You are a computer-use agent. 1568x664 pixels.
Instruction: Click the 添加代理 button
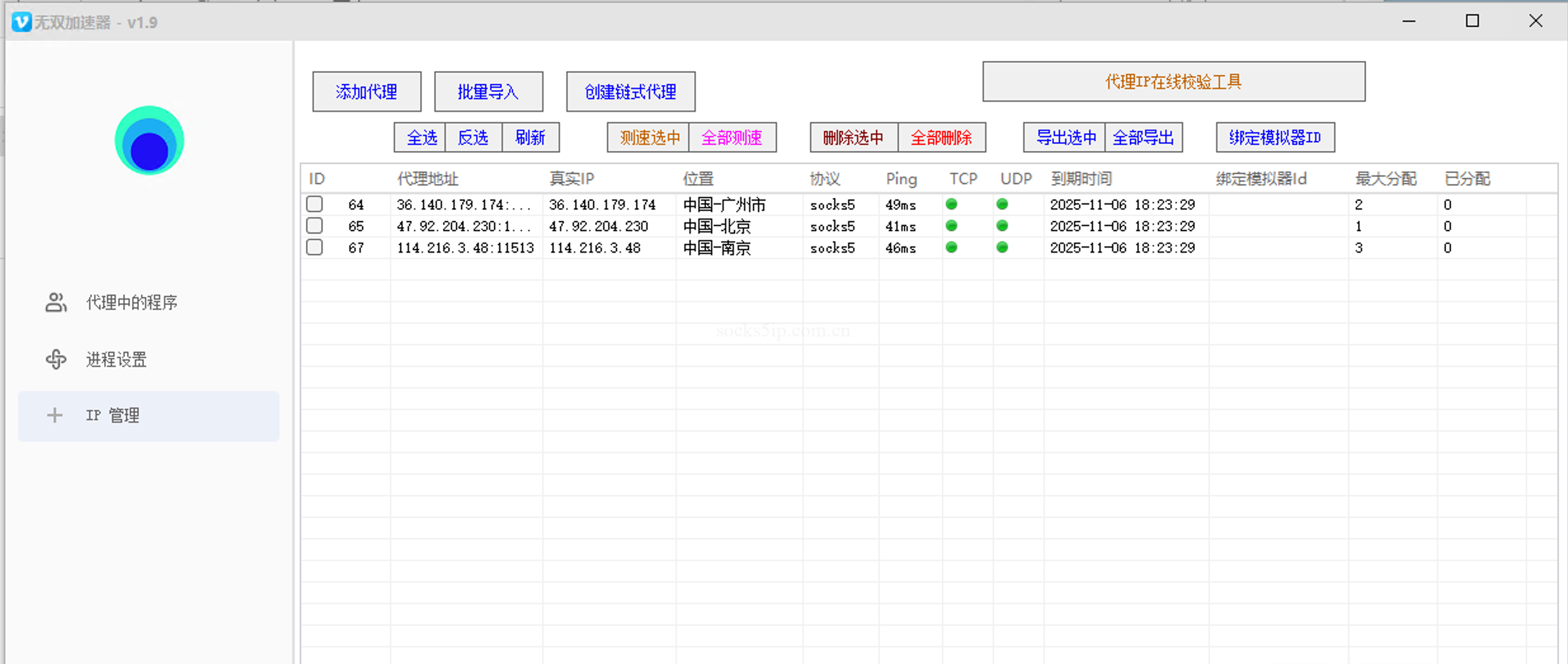366,91
